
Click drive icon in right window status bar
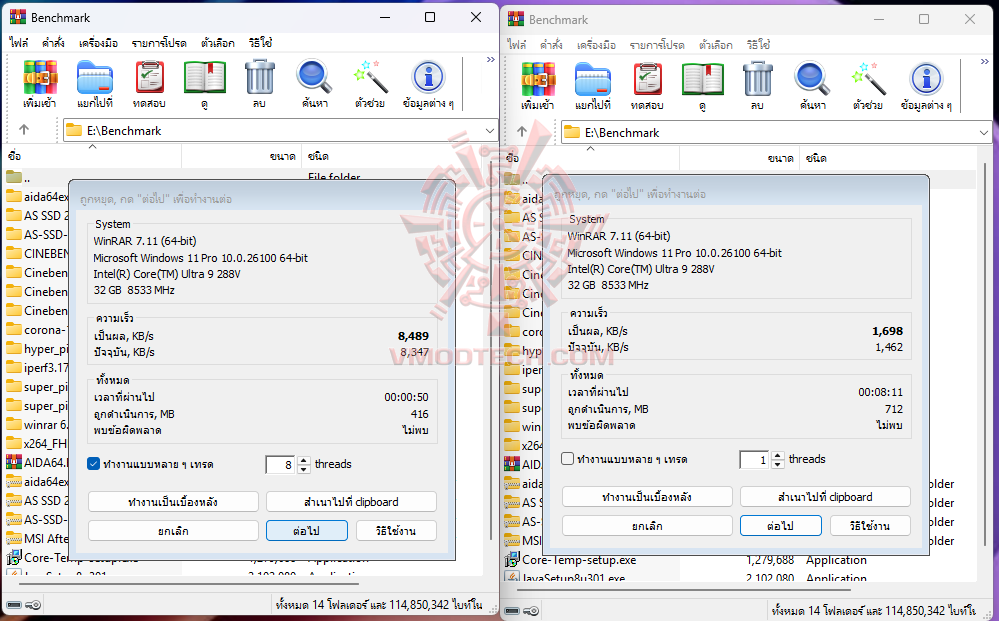tap(512, 611)
